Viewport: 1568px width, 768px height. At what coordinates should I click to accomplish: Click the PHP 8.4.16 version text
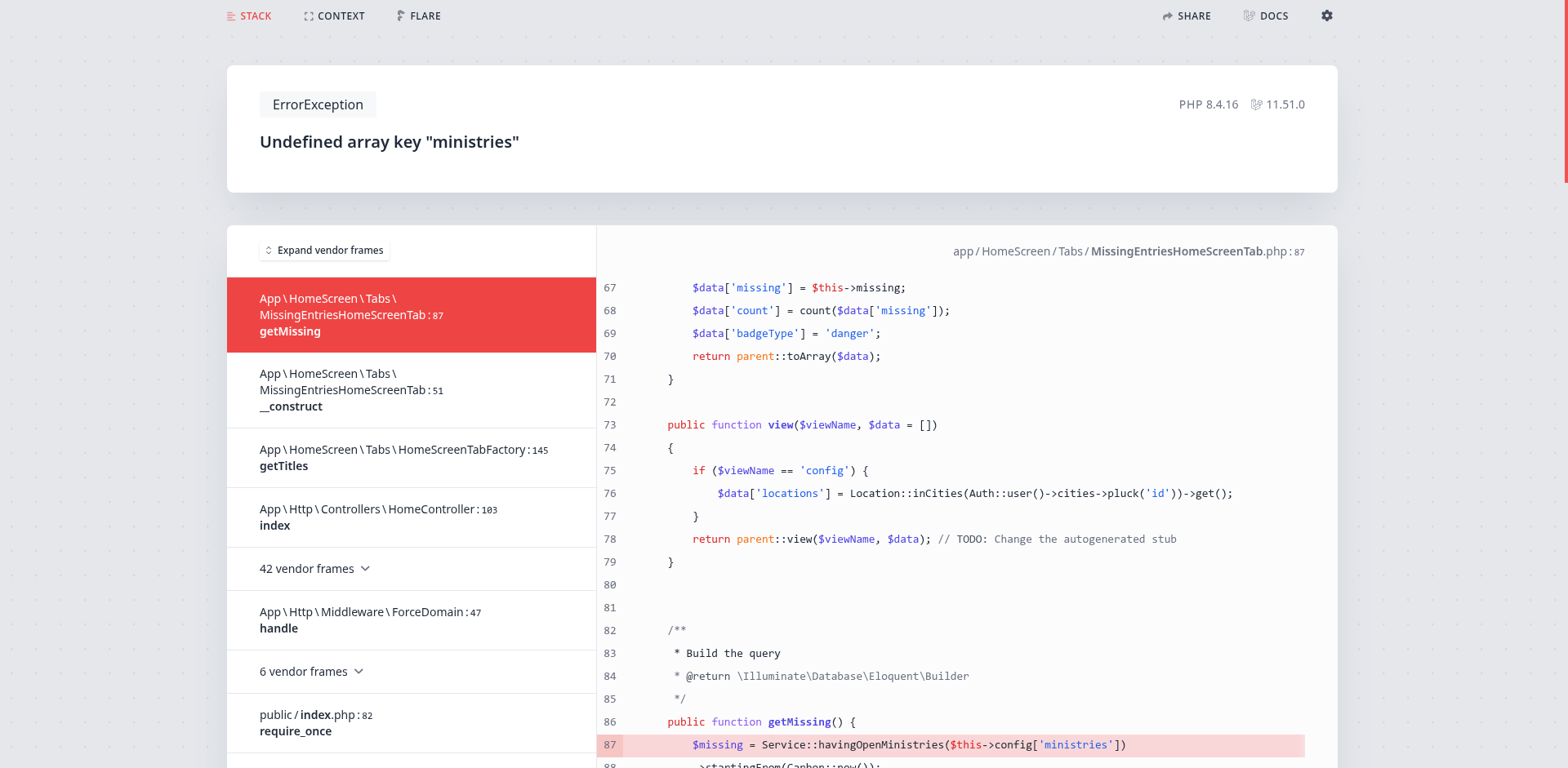[x=1209, y=104]
